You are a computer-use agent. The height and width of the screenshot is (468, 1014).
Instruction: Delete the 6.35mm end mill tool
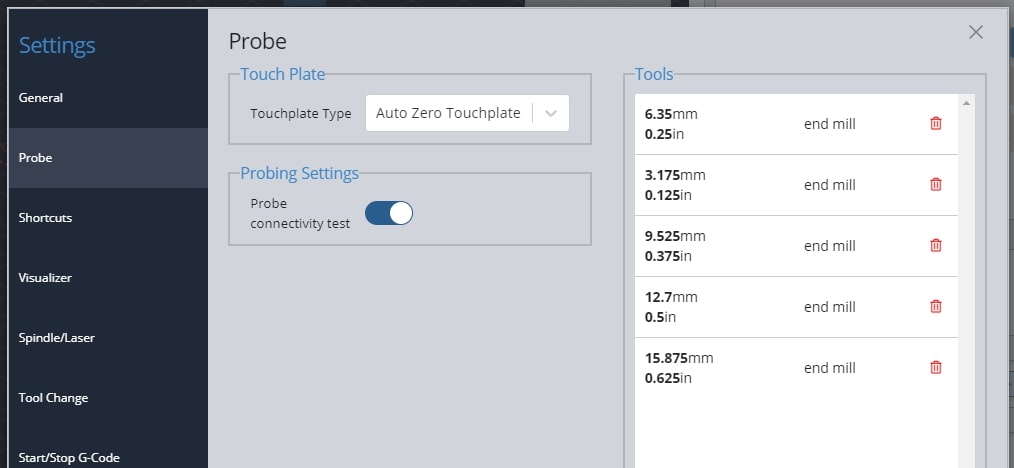click(x=935, y=124)
